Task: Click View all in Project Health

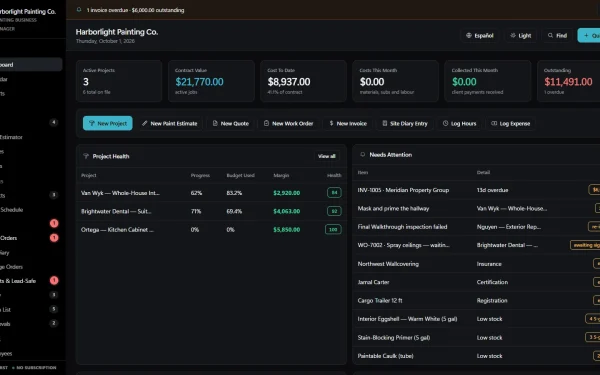Action: tap(327, 156)
